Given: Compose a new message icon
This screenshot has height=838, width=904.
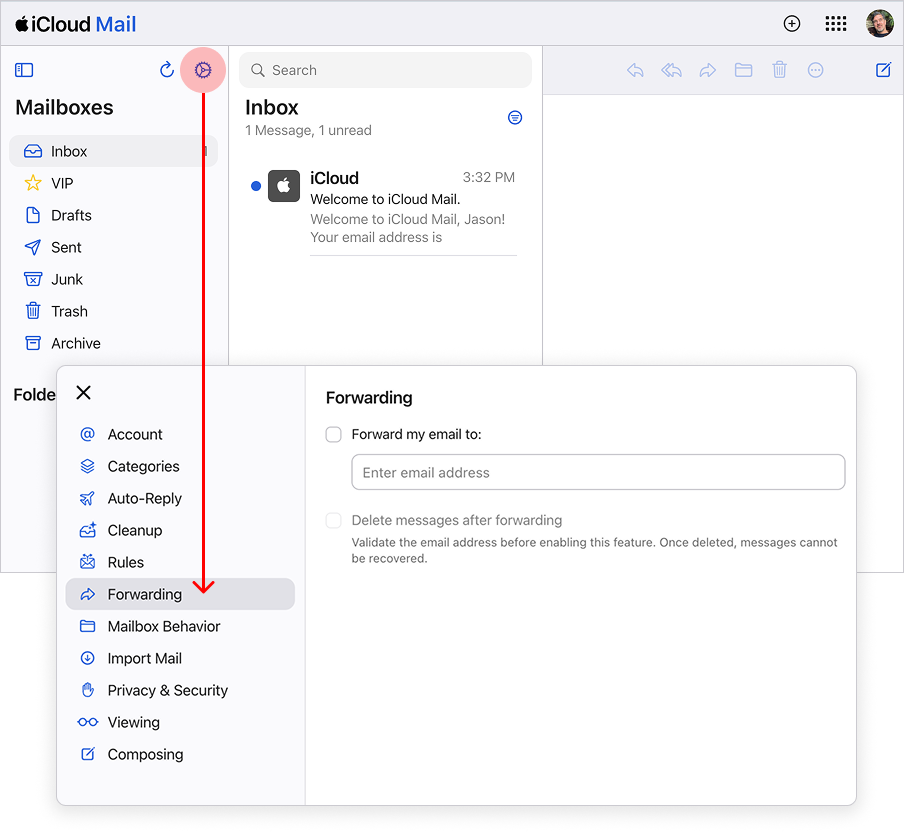Looking at the screenshot, I should (x=883, y=70).
